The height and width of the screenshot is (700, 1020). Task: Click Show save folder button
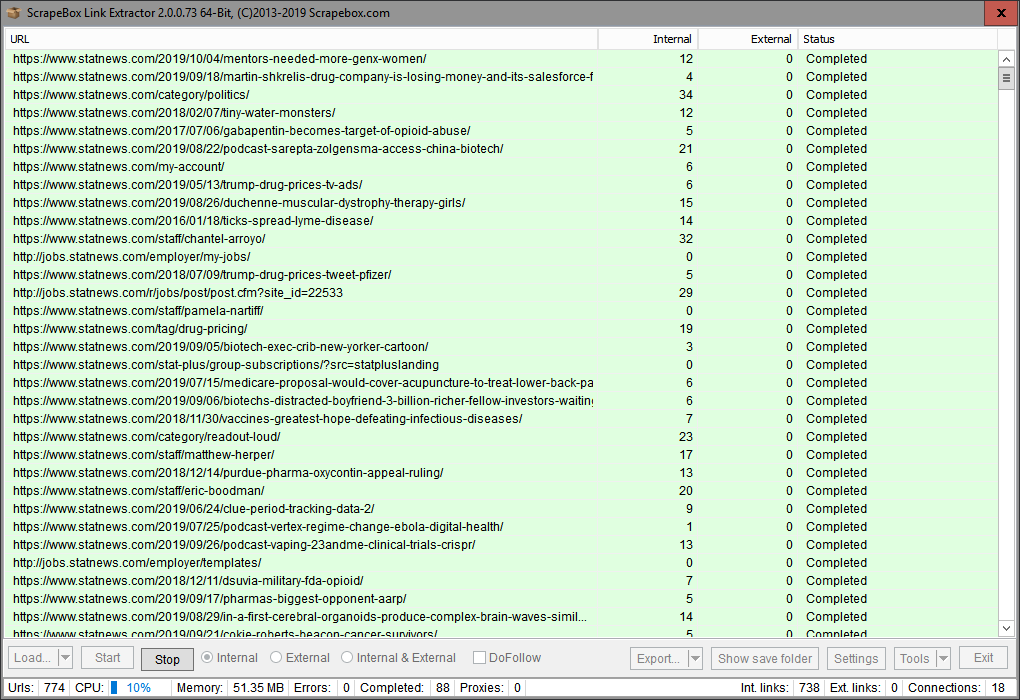[x=765, y=658]
